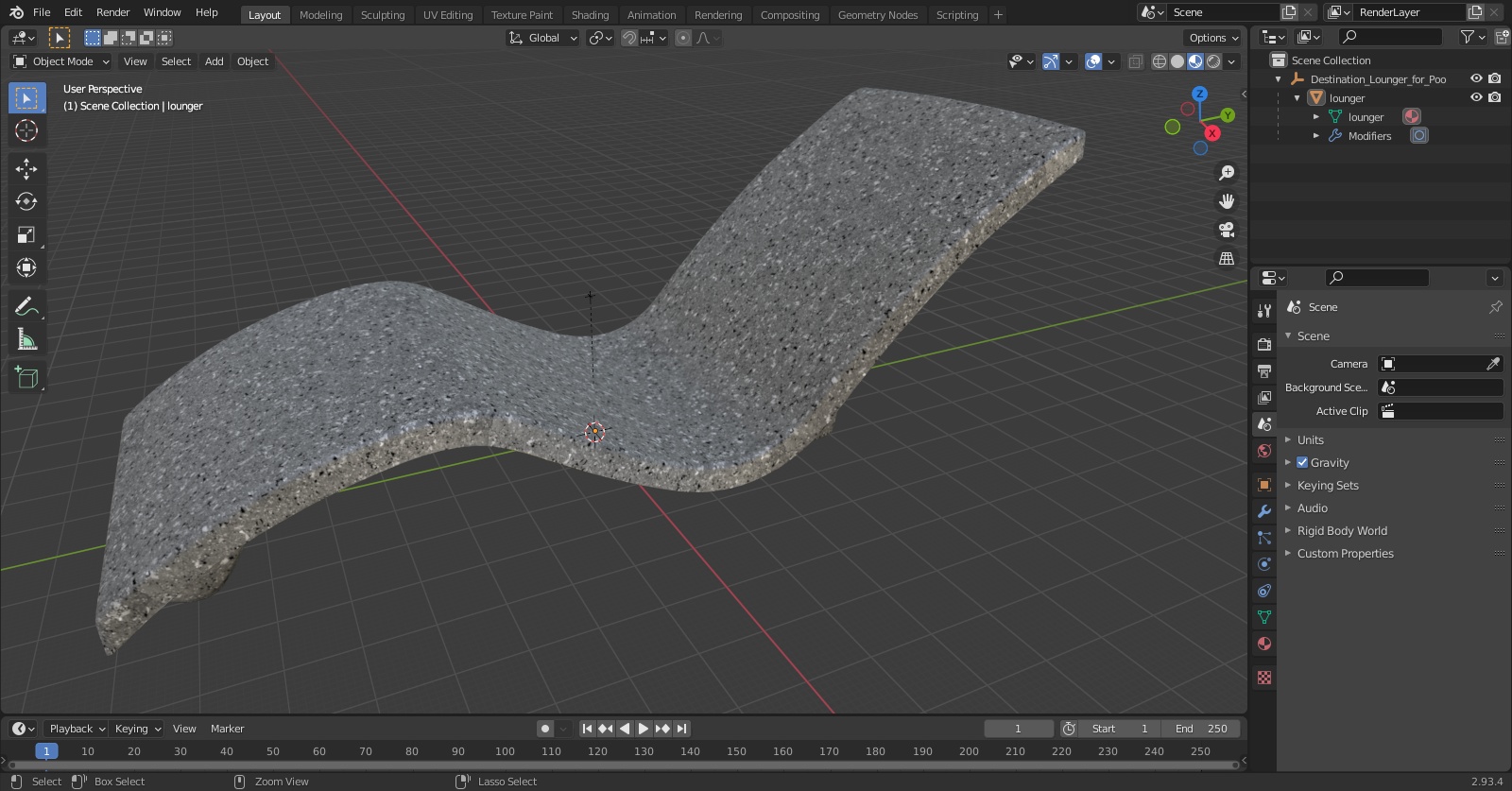Open the Options dropdown
Viewport: 1512px width, 791px height.
pos(1212,38)
